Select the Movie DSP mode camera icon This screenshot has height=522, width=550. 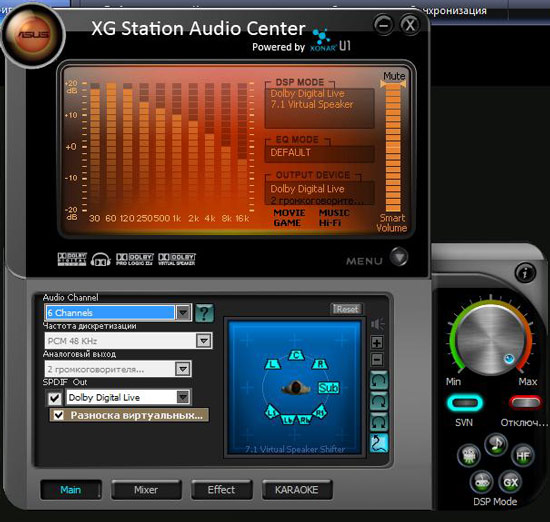[x=469, y=455]
